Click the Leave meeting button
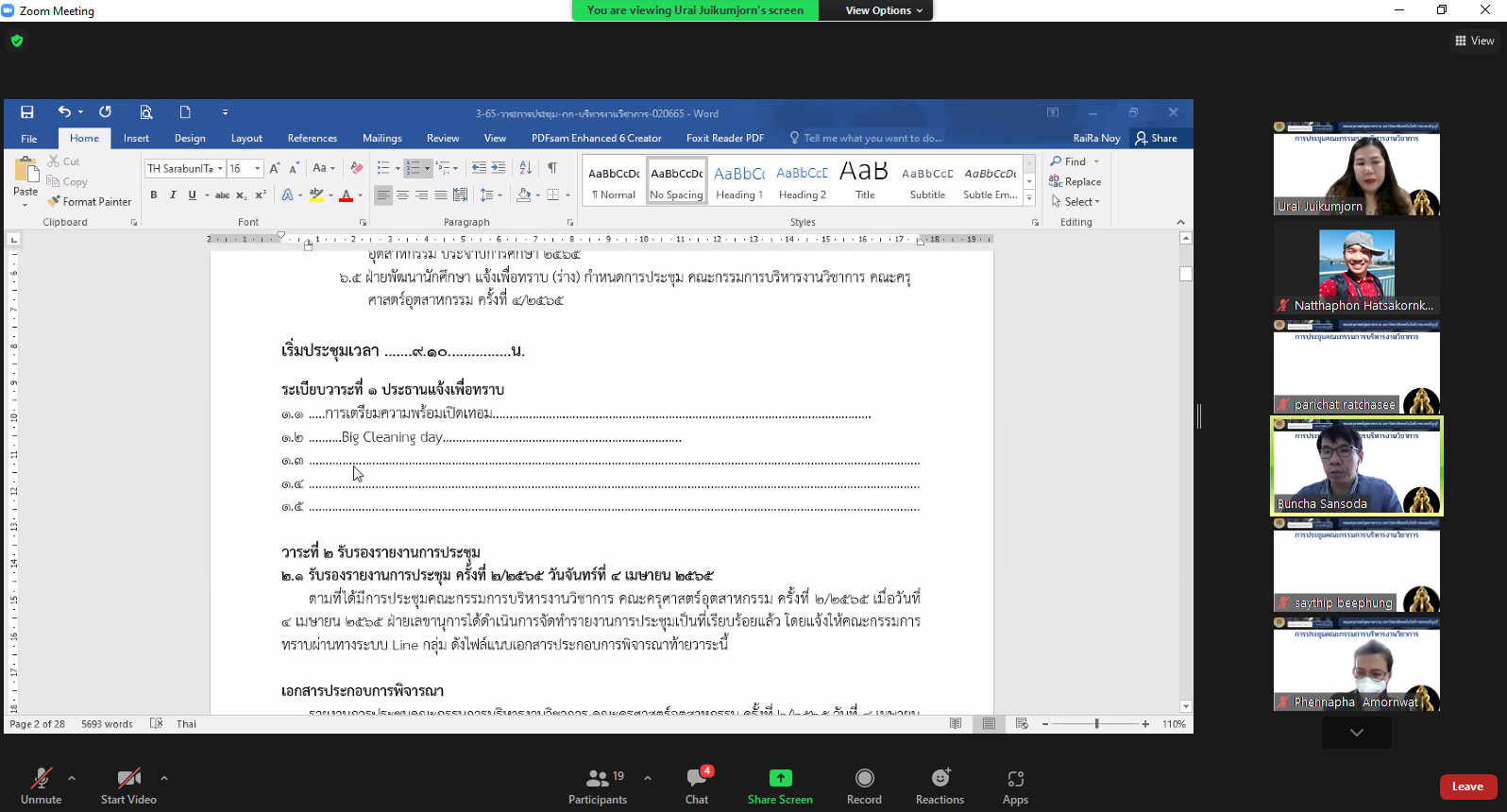Image resolution: width=1507 pixels, height=812 pixels. tap(1467, 787)
